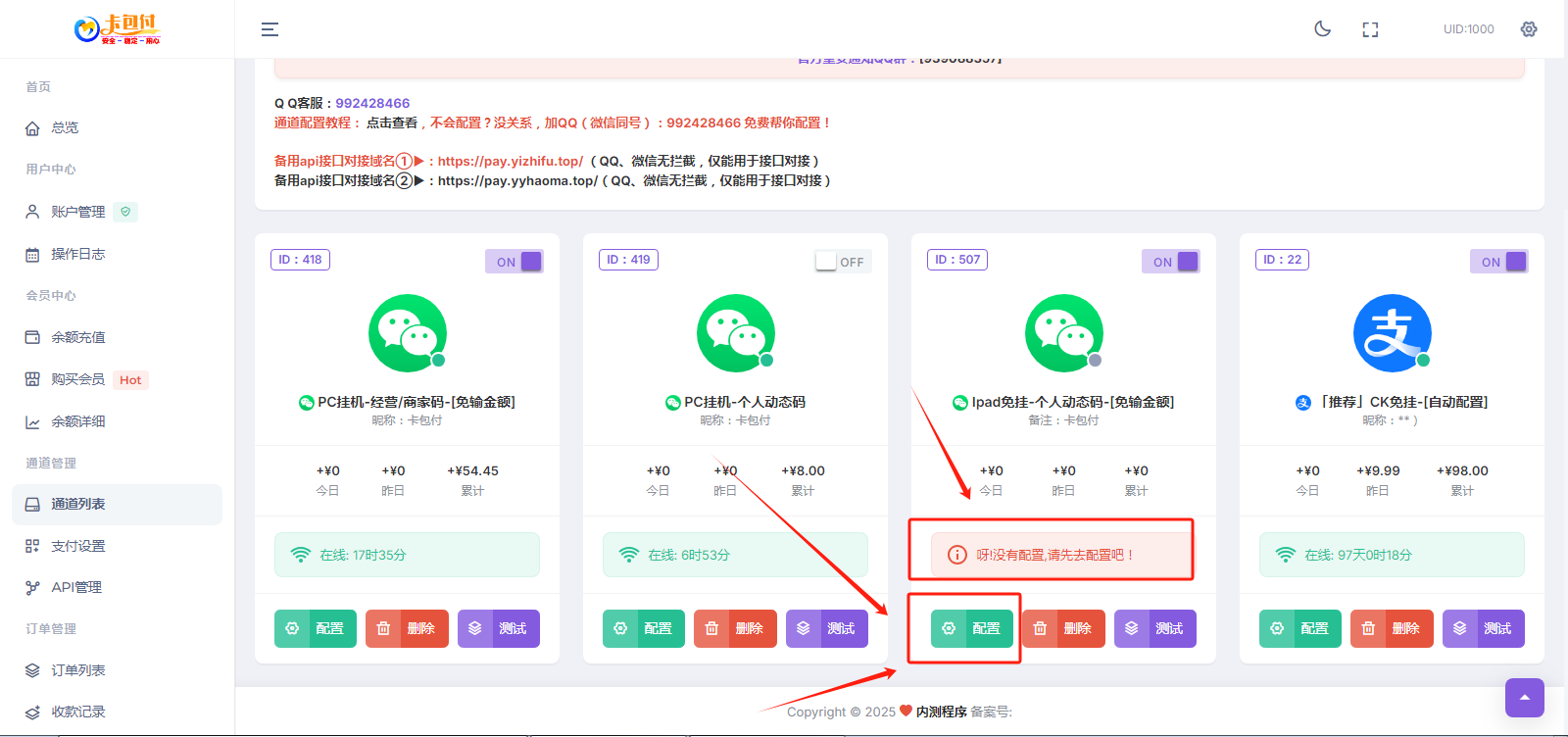Click 删除 button on channel ID 22
The width and height of the screenshot is (1568, 737).
1392,628
